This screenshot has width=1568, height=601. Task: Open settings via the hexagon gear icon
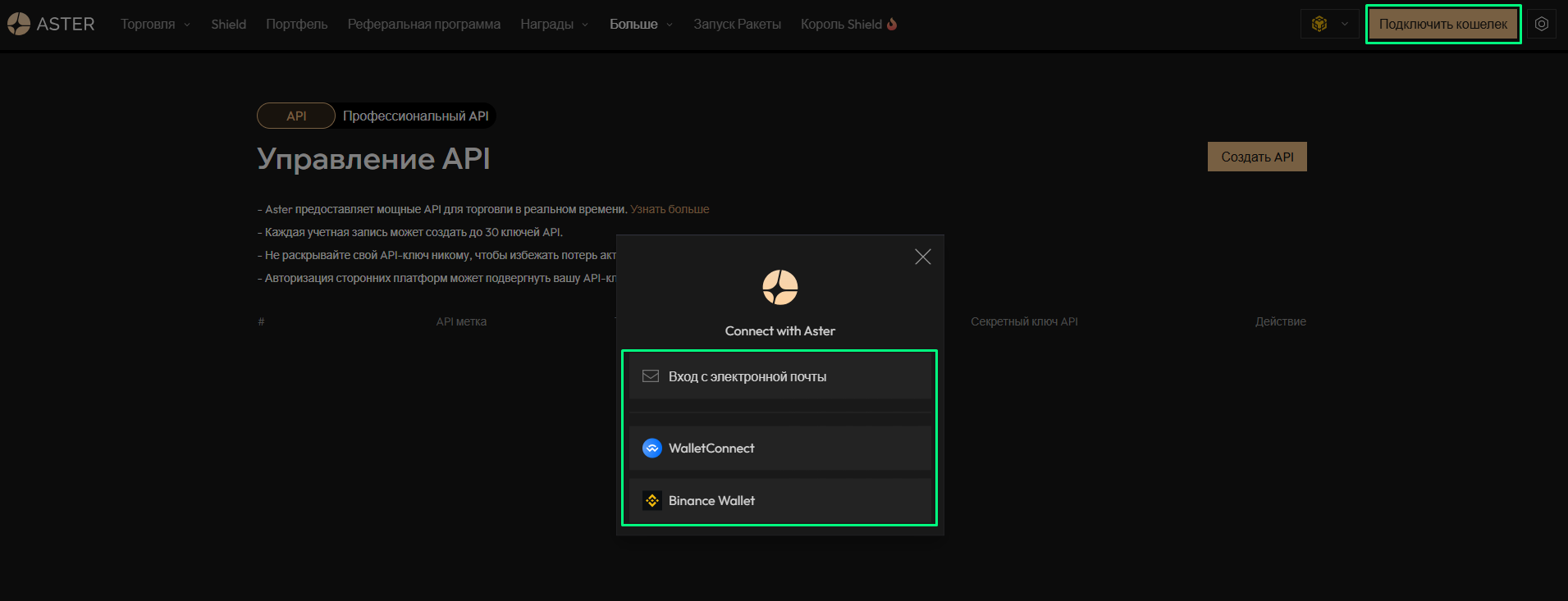point(1542,24)
